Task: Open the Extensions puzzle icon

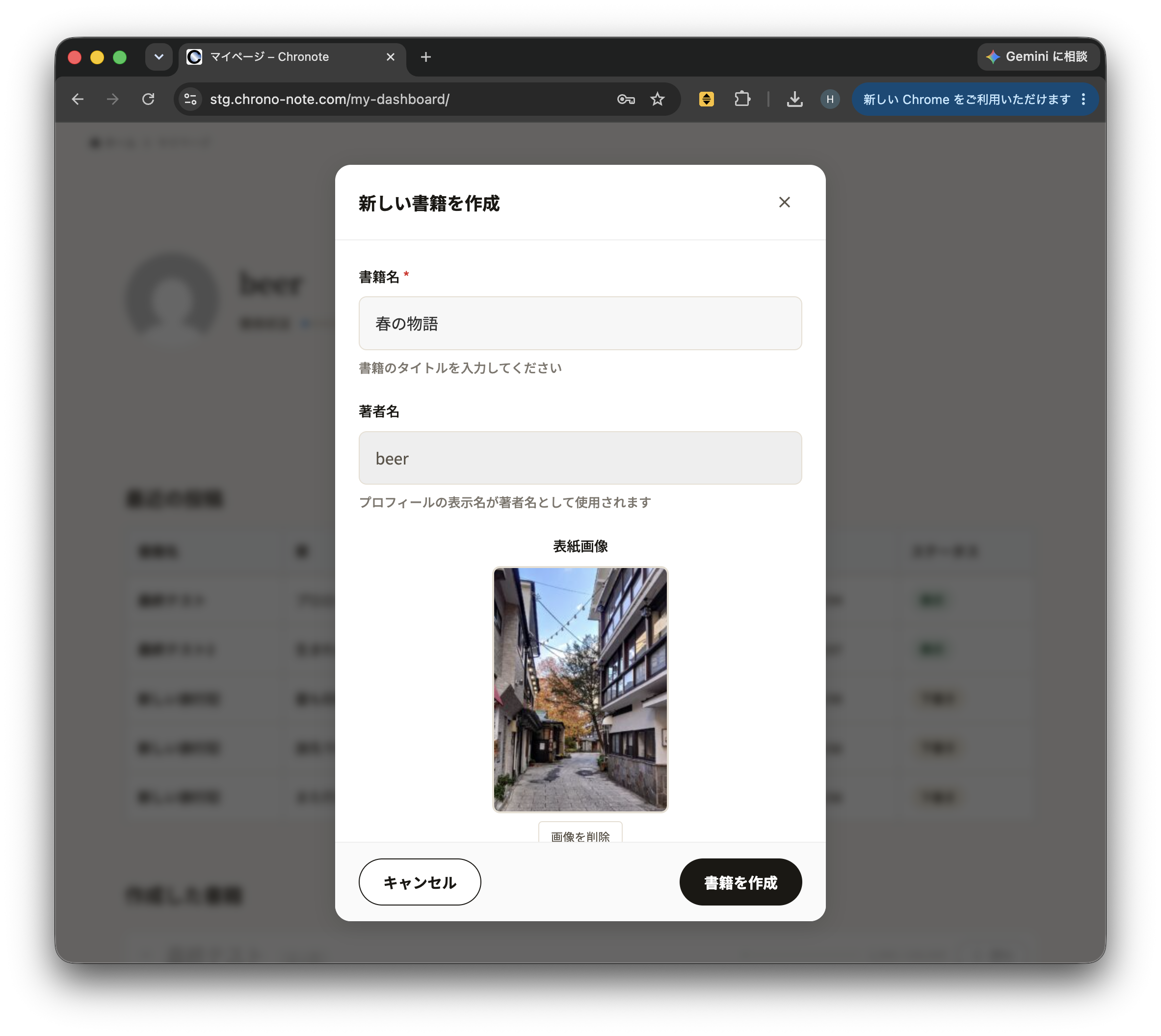Action: (742, 99)
